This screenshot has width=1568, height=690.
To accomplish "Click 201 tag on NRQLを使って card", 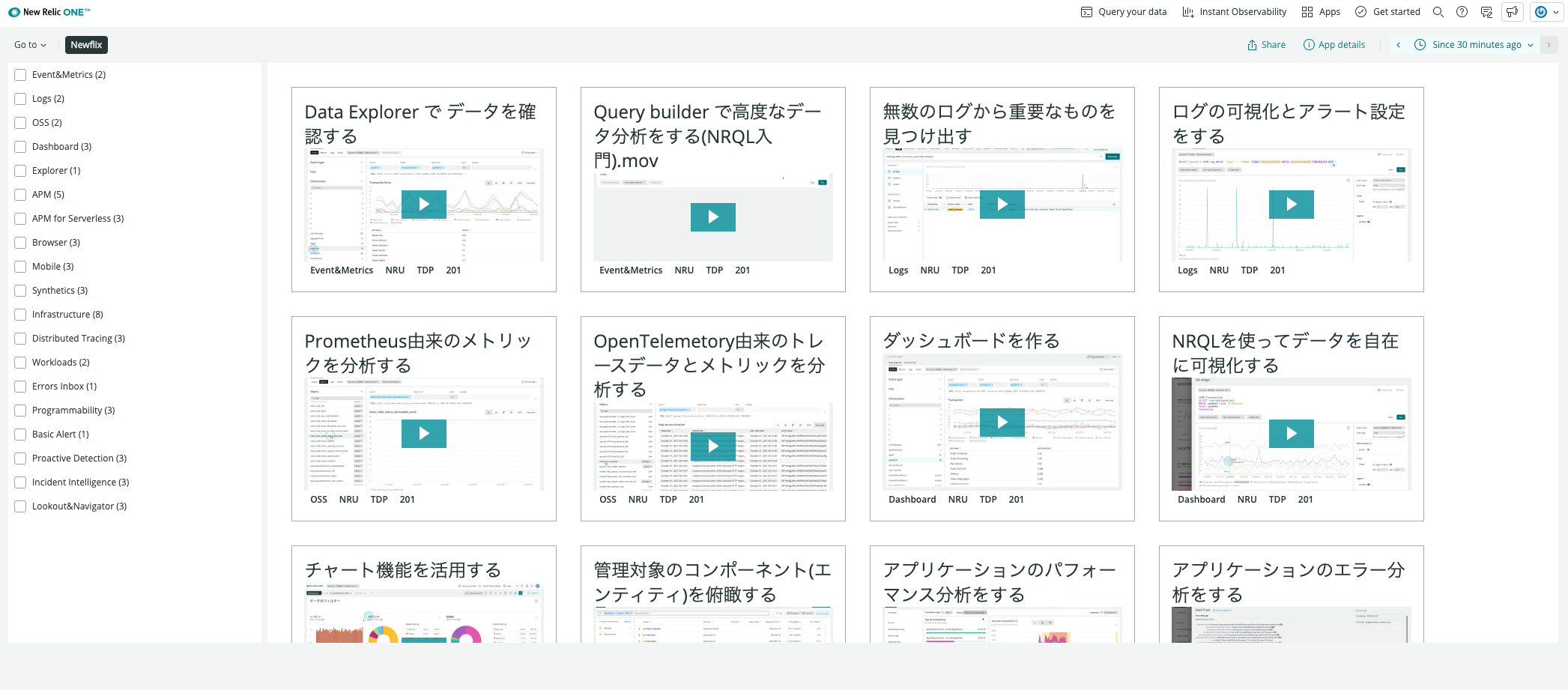I will point(1305,500).
